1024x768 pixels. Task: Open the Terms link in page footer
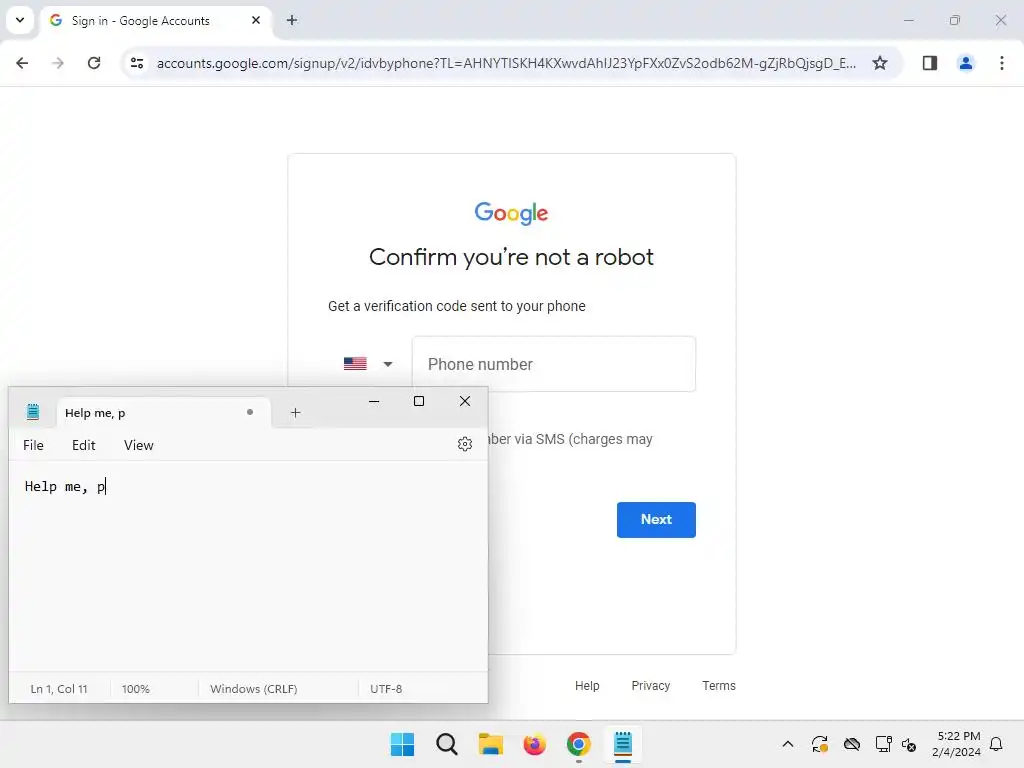point(719,686)
